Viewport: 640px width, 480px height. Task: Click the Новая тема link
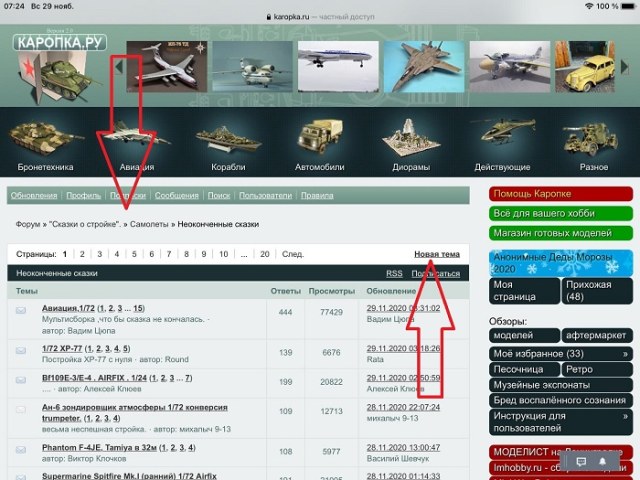pyautogui.click(x=437, y=254)
